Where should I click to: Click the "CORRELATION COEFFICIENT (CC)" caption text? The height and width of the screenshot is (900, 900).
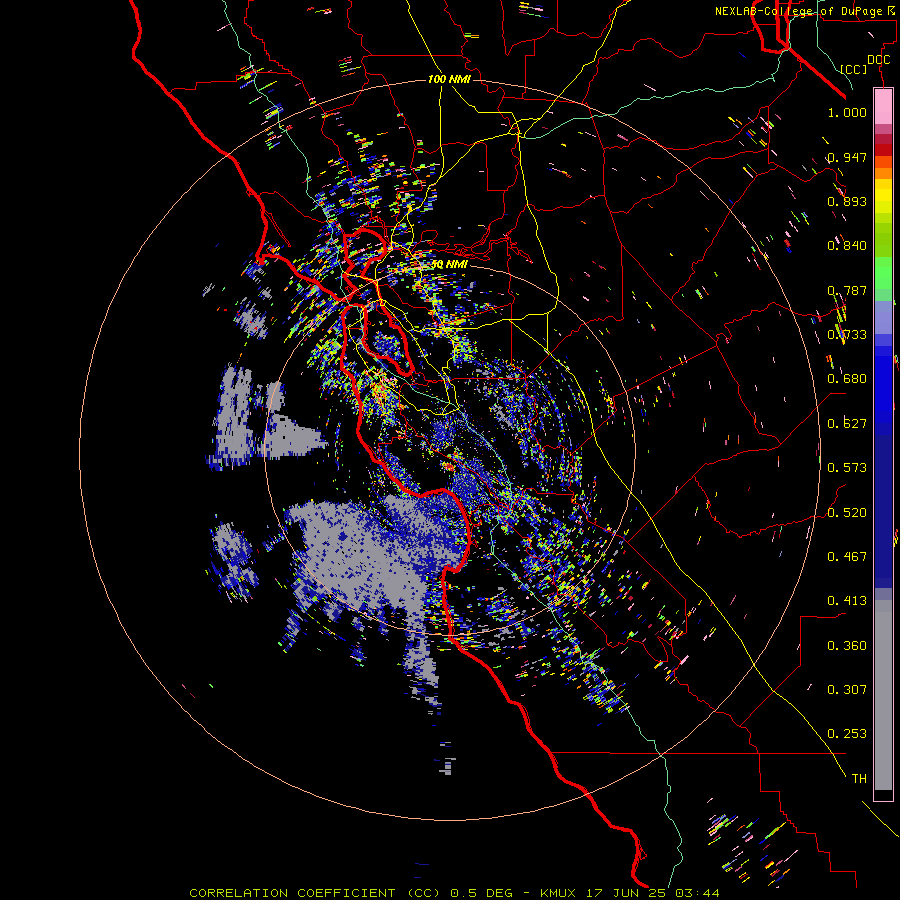pyautogui.click(x=315, y=893)
